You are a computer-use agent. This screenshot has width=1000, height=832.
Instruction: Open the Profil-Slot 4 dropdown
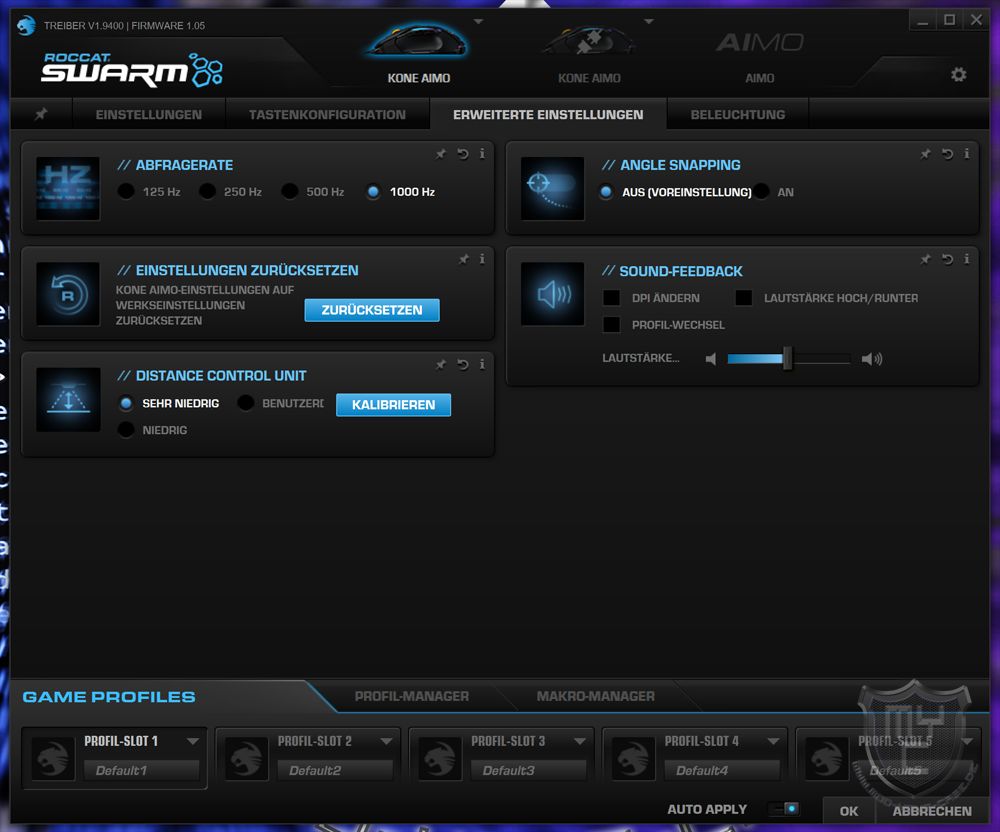pos(773,741)
